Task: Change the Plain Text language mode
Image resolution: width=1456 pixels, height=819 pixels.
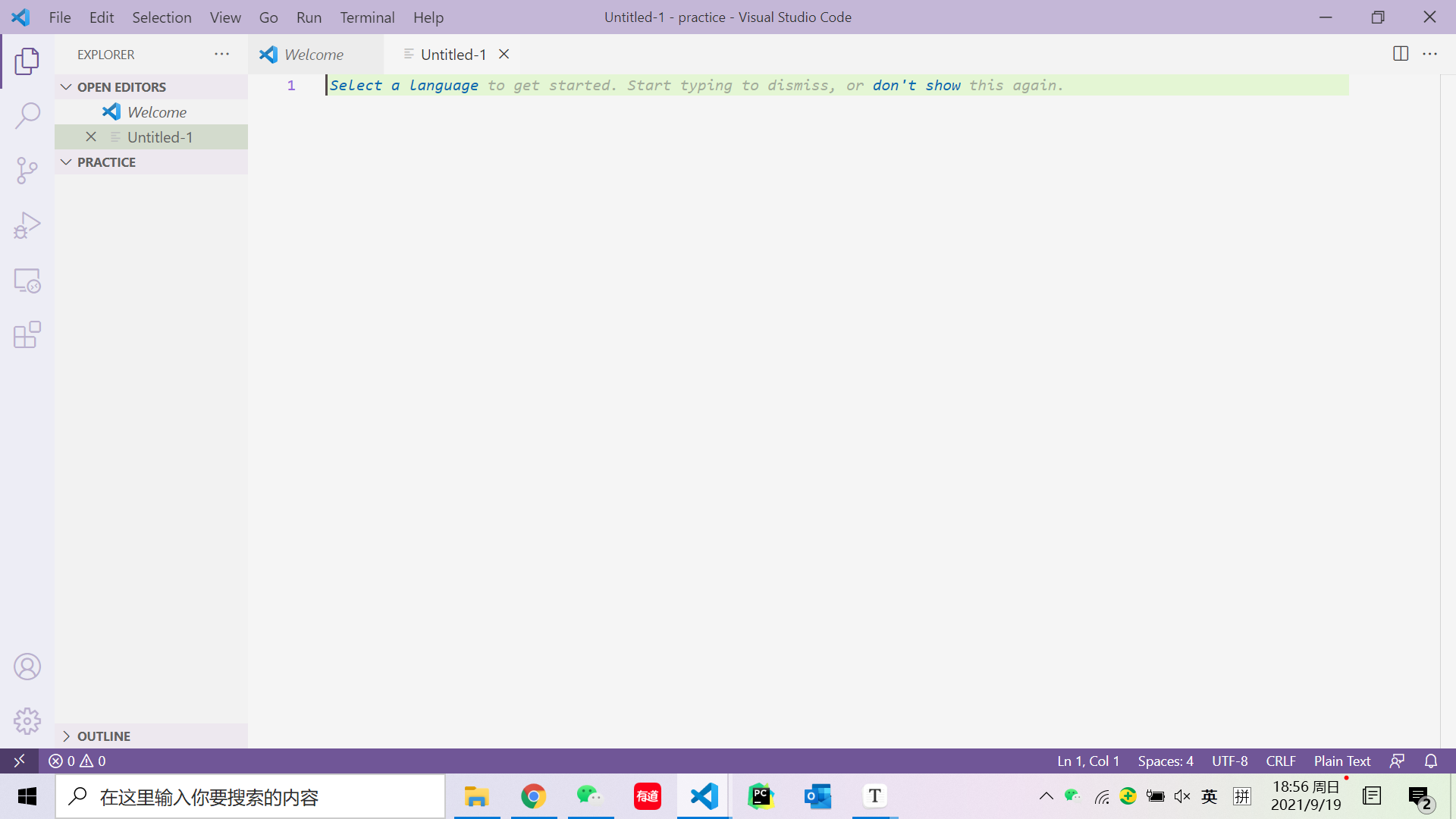Action: pos(1341,761)
